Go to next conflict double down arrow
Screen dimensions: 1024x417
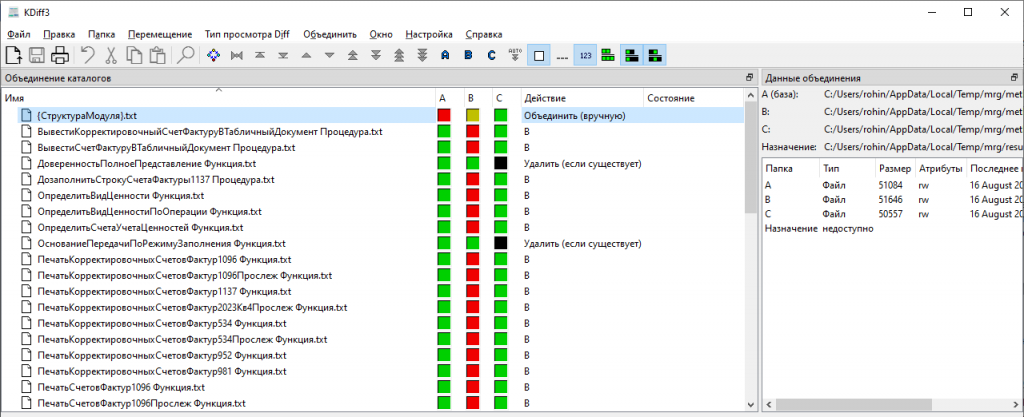(x=376, y=55)
